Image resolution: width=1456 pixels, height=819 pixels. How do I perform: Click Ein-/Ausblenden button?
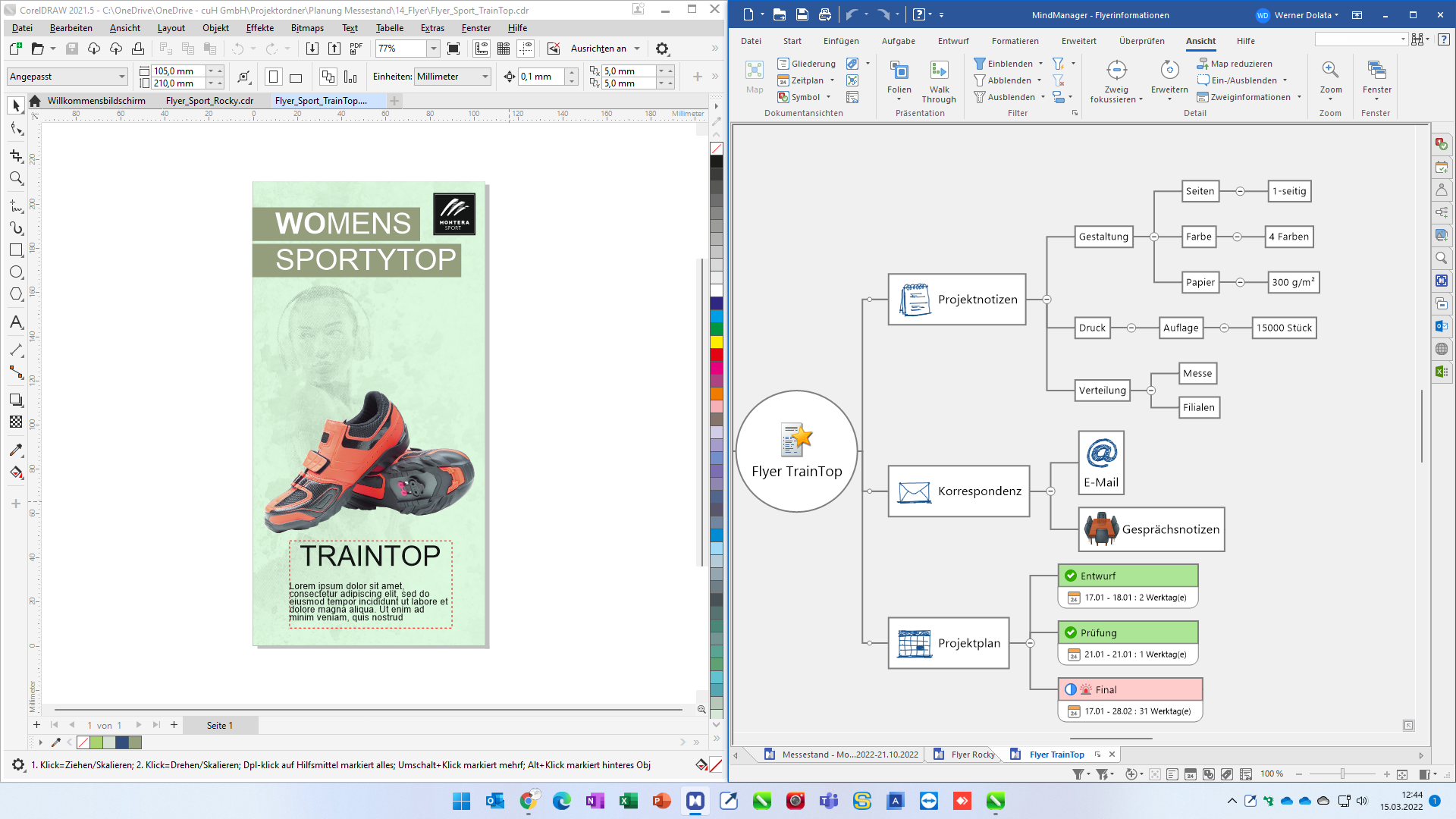click(x=1242, y=80)
